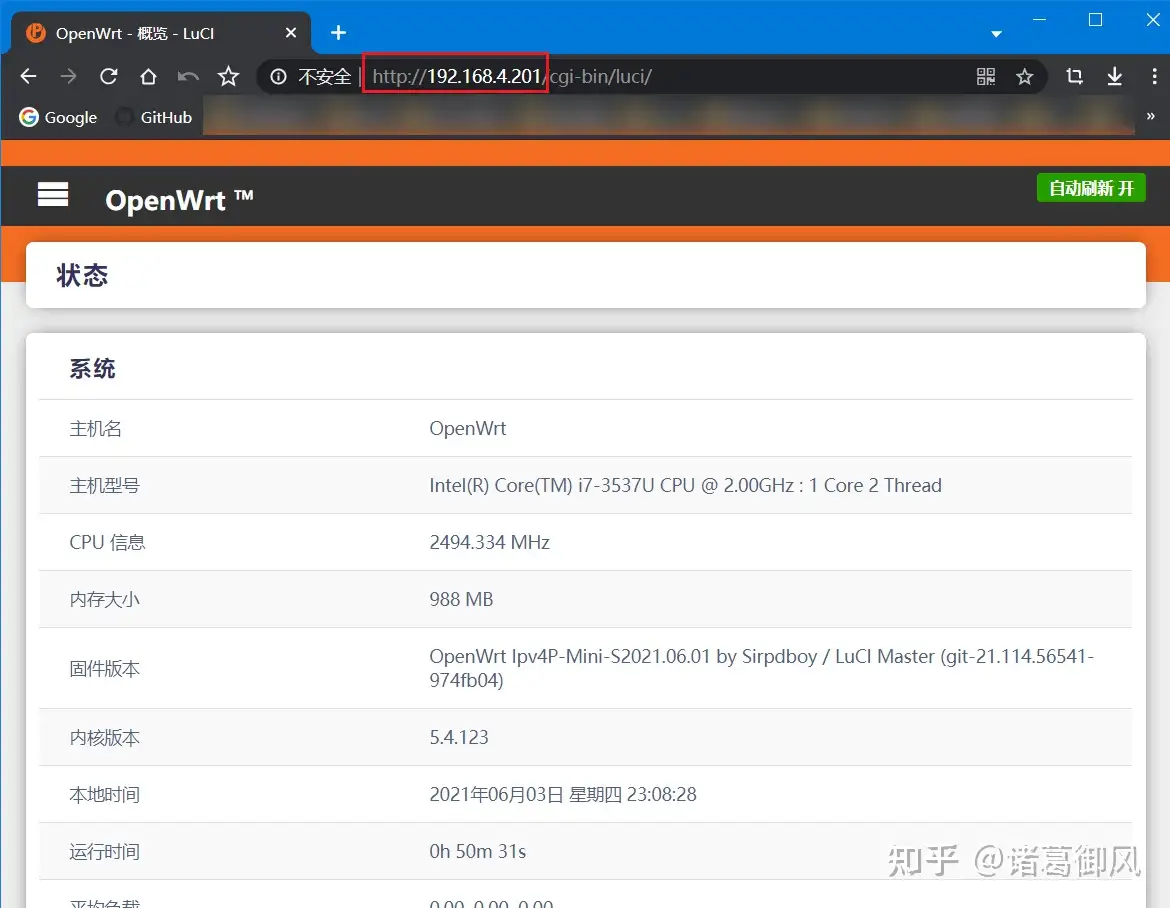1170x908 pixels.
Task: Minimize the browser window
Action: [1039, 19]
